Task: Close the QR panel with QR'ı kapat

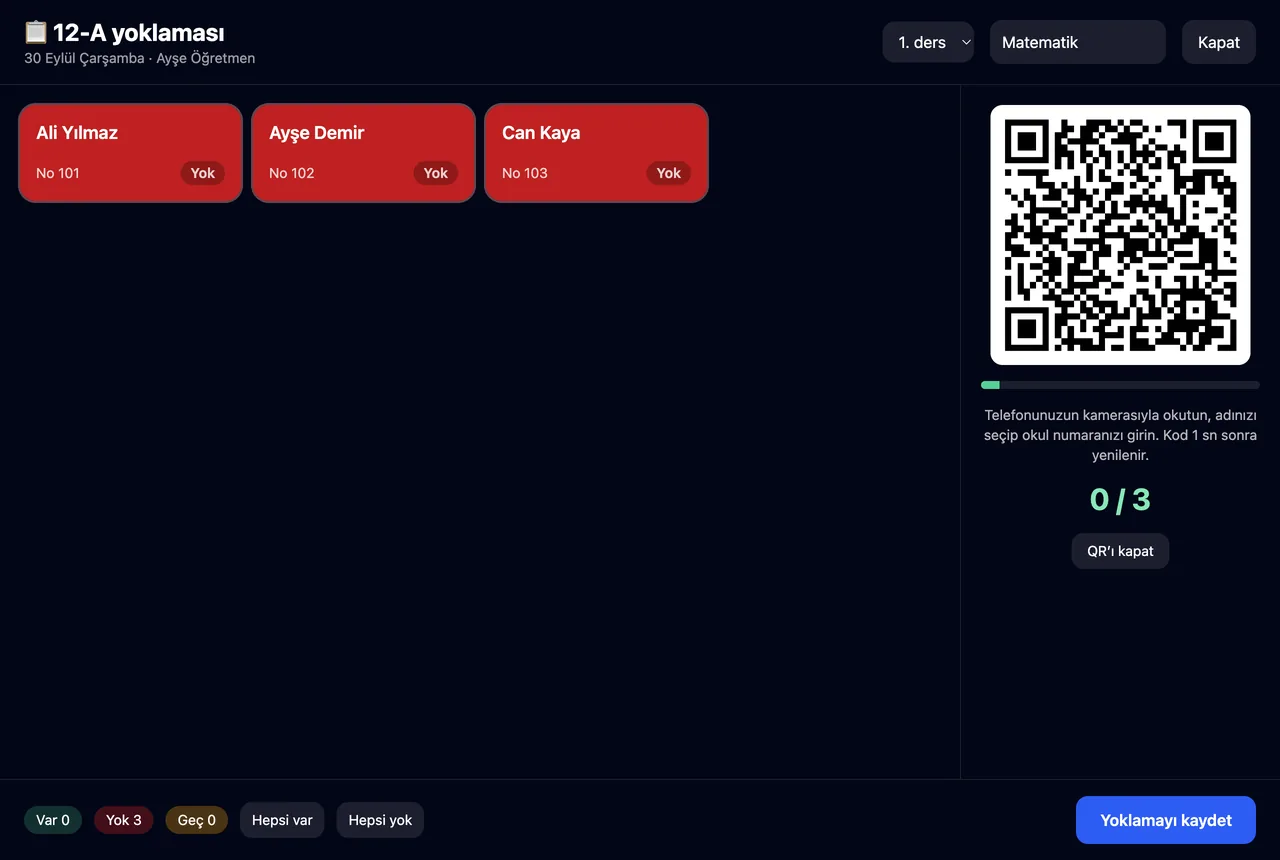Action: click(1120, 551)
